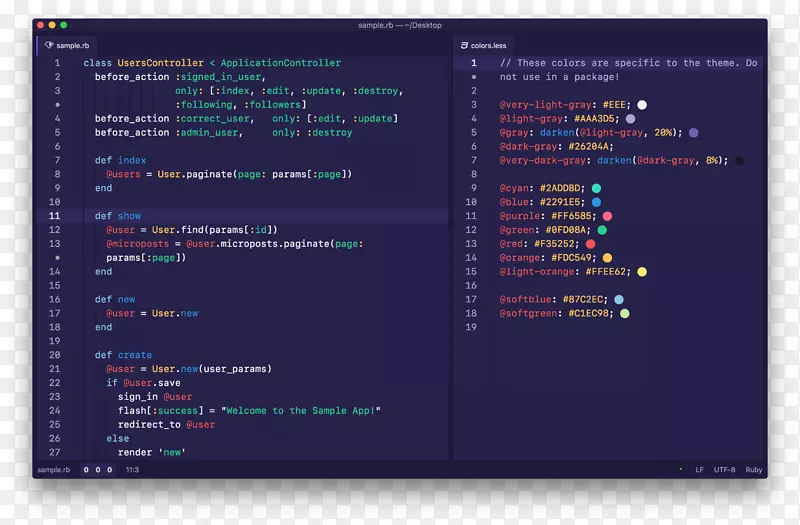Click the macOS green fullscreen window button
Viewport: 800px width, 525px height.
tap(64, 25)
